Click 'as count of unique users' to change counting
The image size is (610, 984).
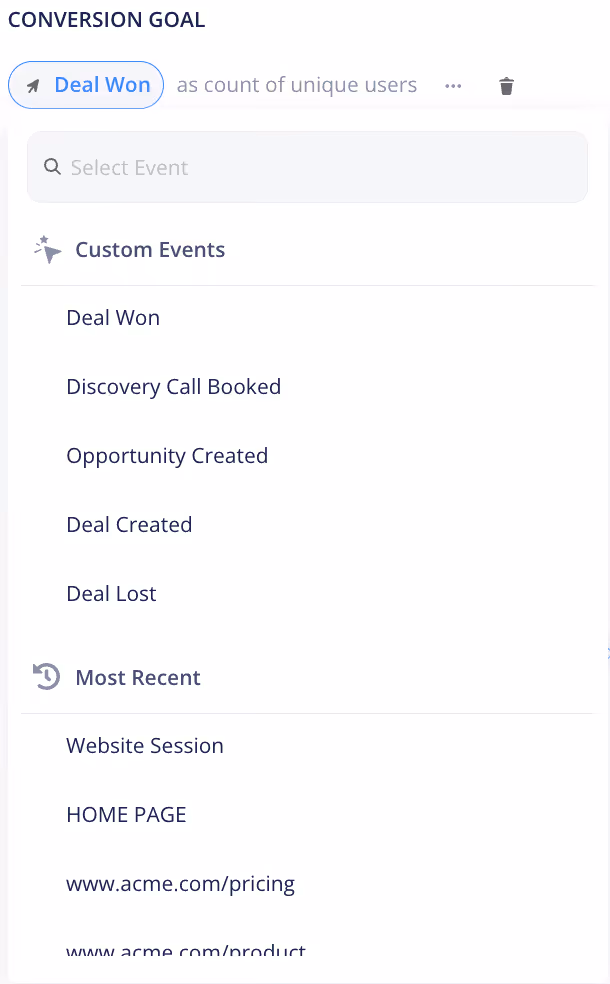(296, 85)
